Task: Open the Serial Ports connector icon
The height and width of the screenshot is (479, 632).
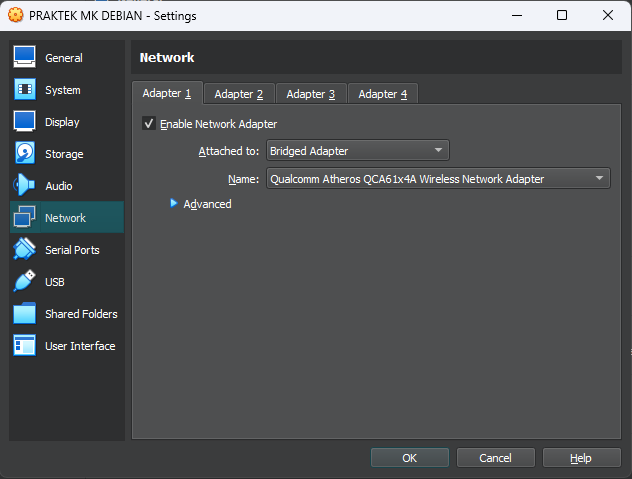Action: tap(25, 249)
